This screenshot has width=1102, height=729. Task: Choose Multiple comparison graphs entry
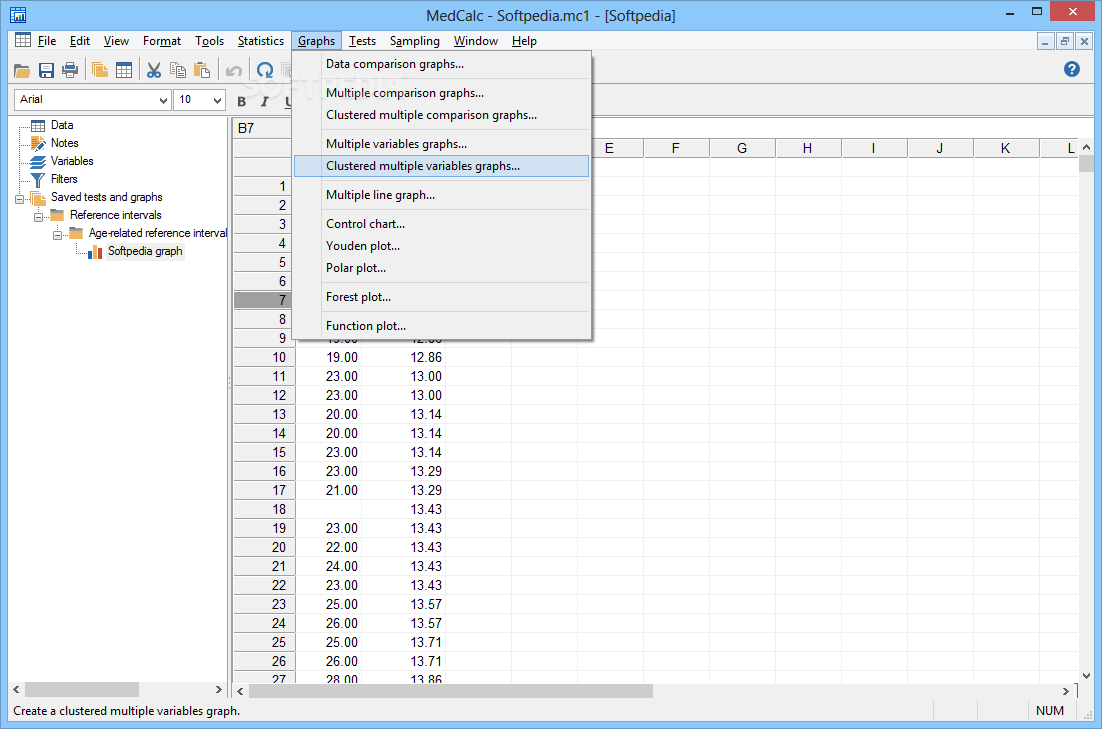point(441,93)
